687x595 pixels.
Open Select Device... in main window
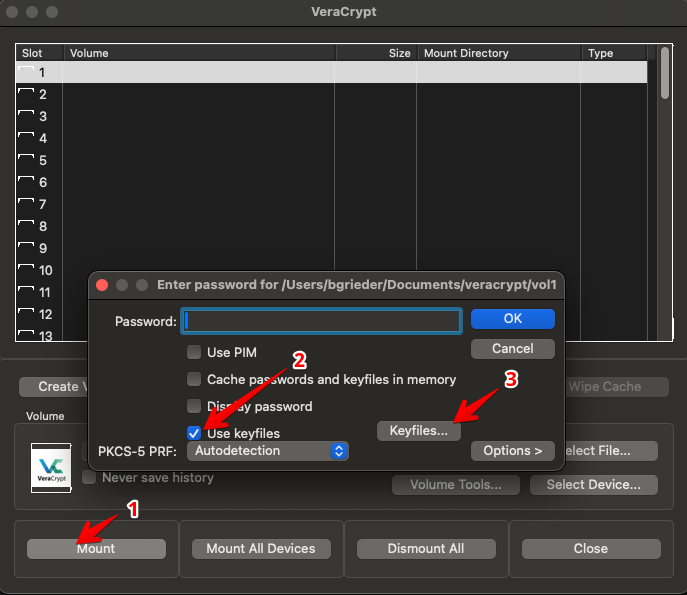tap(594, 485)
